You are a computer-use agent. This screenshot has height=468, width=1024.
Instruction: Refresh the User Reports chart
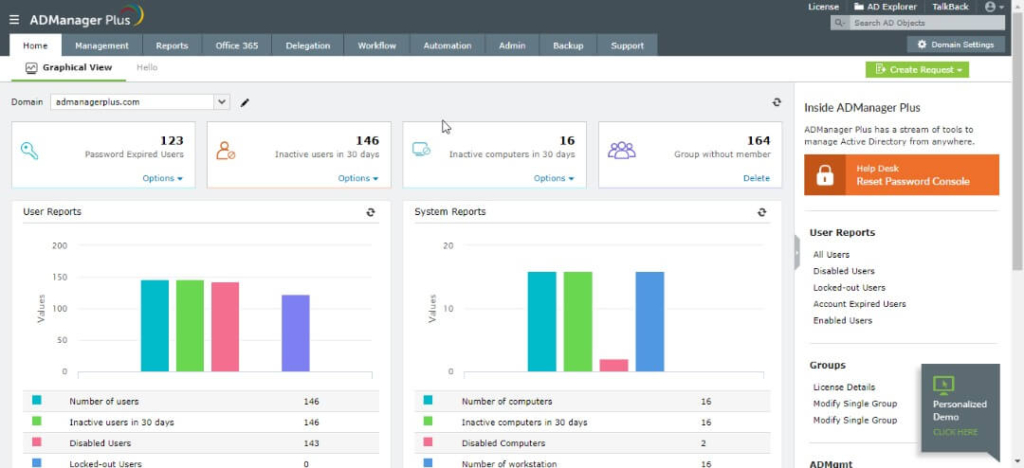coord(370,212)
